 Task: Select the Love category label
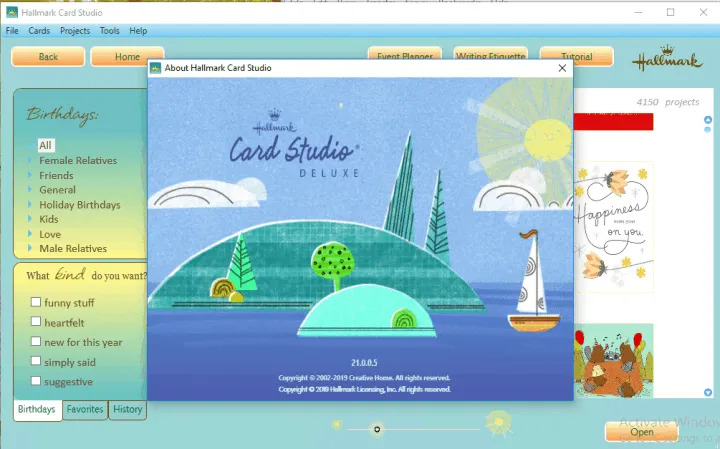pos(50,234)
